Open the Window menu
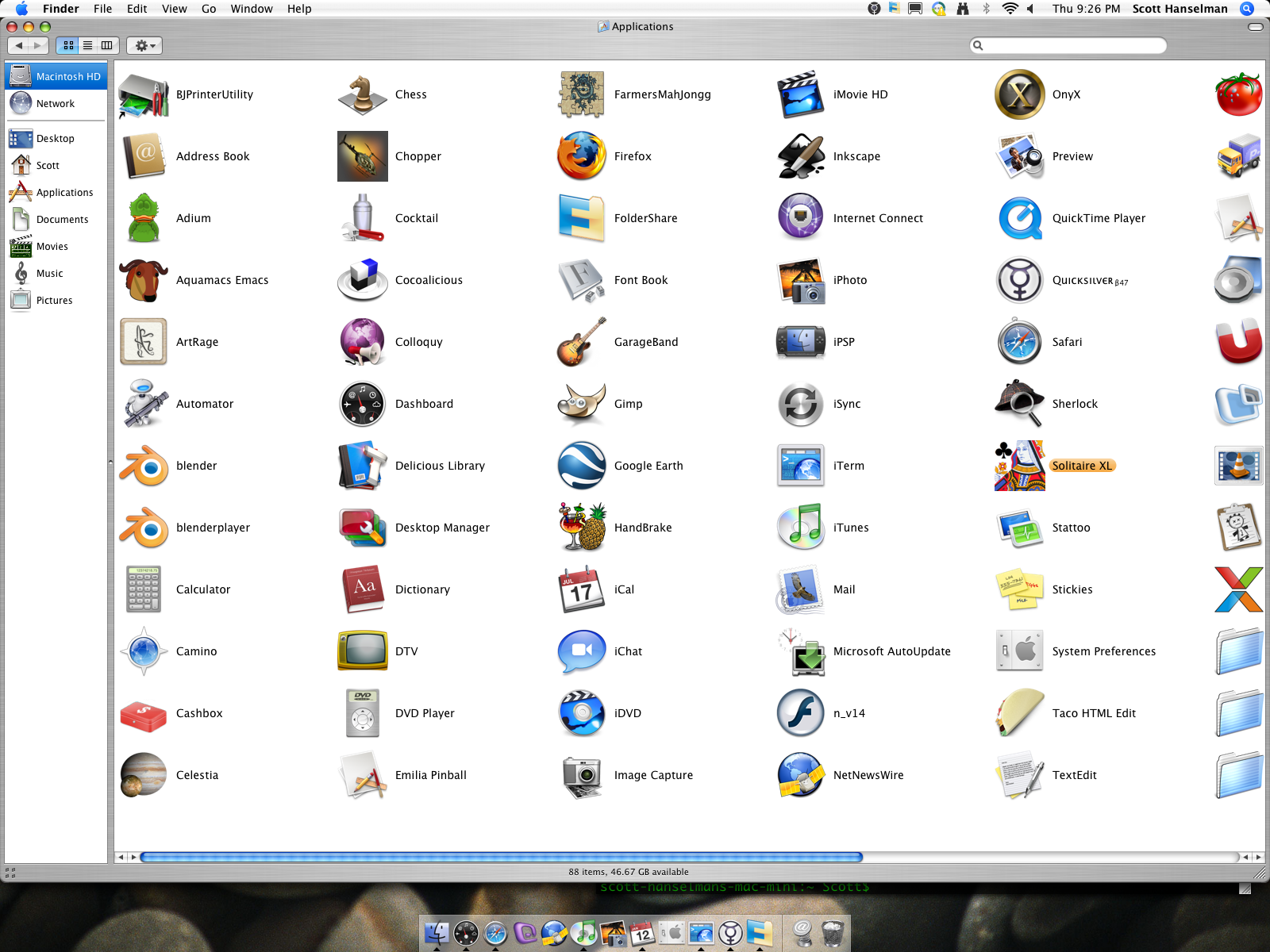Viewport: 1270px width, 952px height. (x=252, y=9)
